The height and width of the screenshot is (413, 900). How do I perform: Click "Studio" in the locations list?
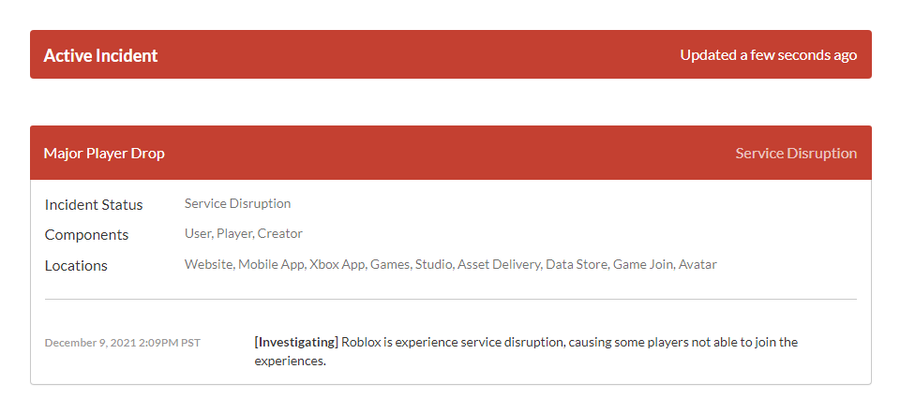pos(432,265)
